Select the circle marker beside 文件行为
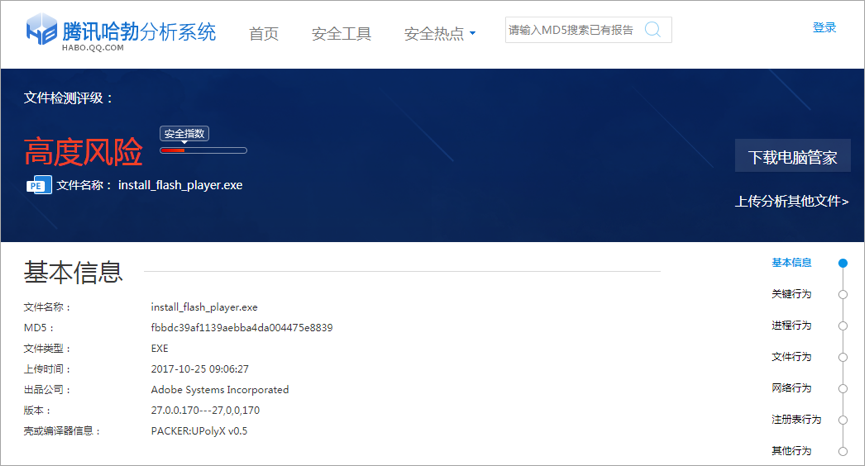Viewport: 865px width, 466px height. point(843,357)
